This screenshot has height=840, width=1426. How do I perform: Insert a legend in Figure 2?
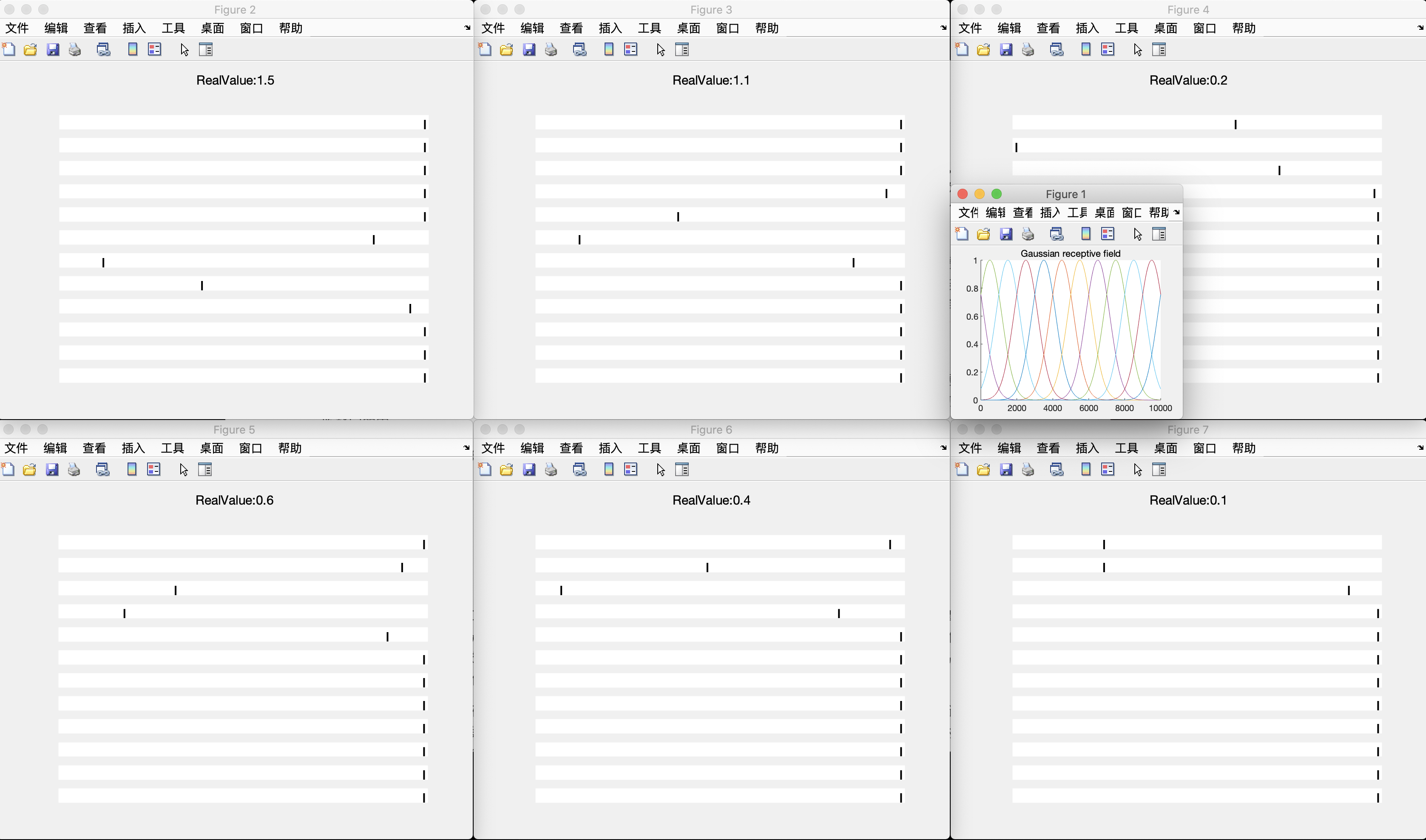[154, 50]
